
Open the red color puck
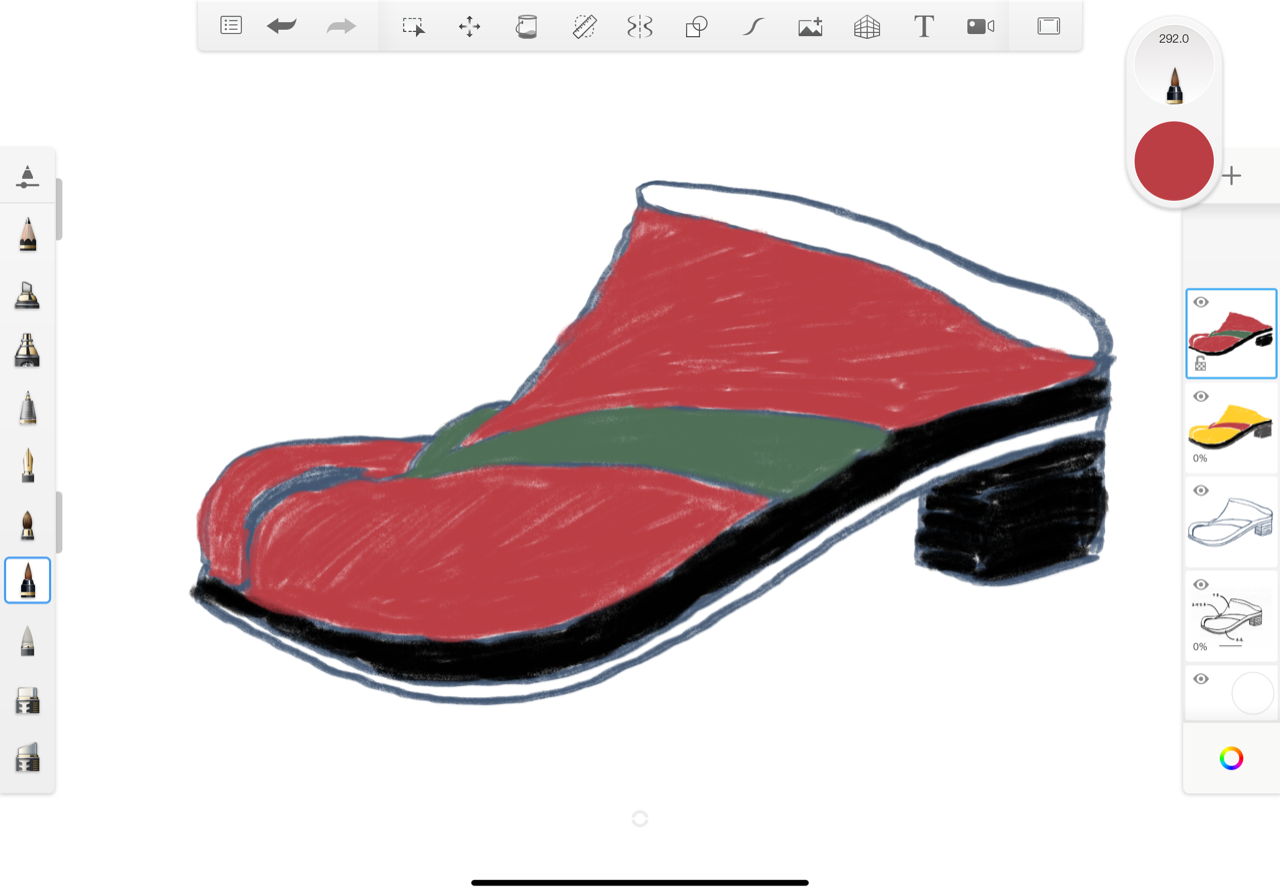click(x=1174, y=161)
